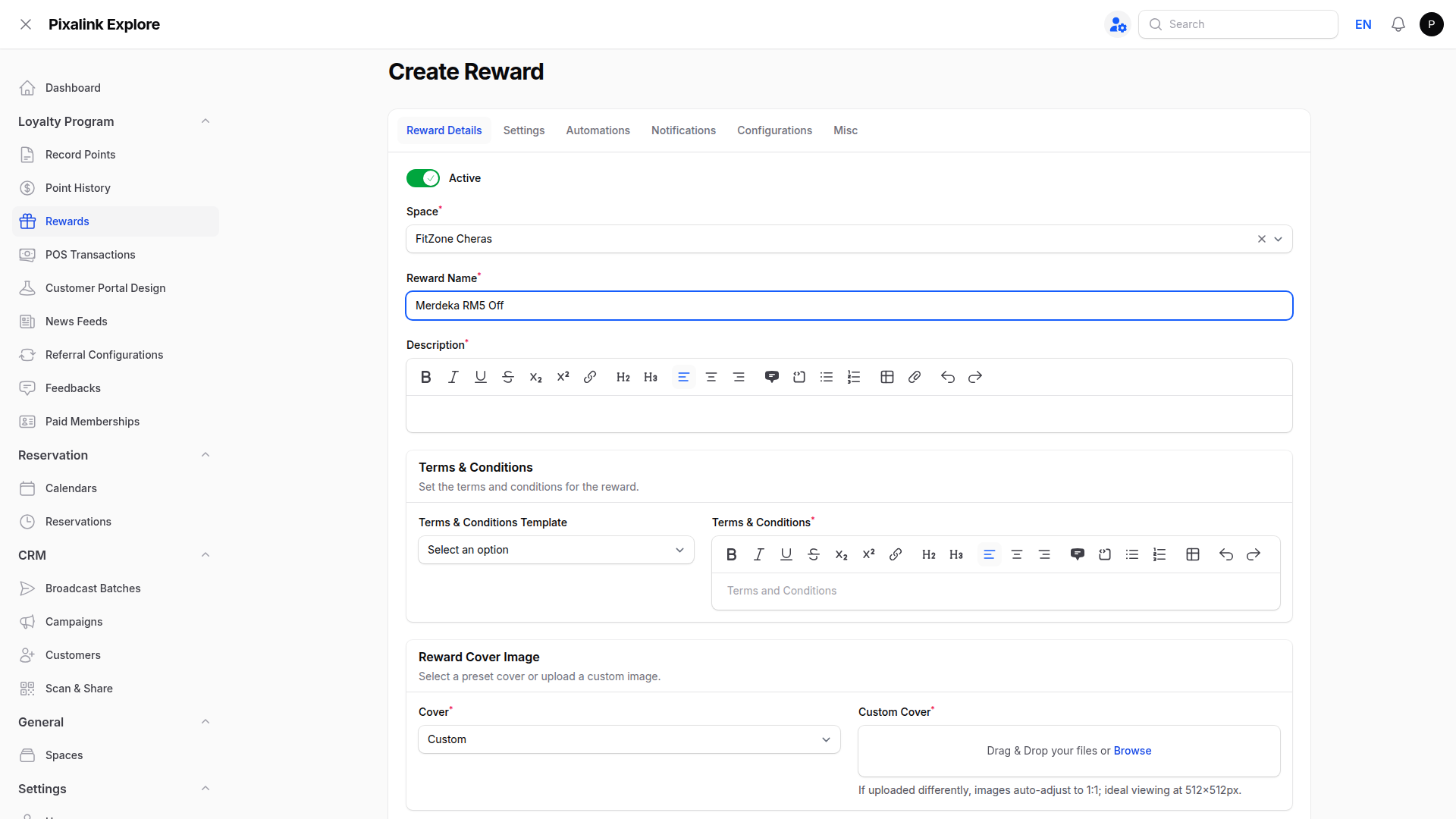
Task: Click the Search box in header
Action: coord(1238,24)
